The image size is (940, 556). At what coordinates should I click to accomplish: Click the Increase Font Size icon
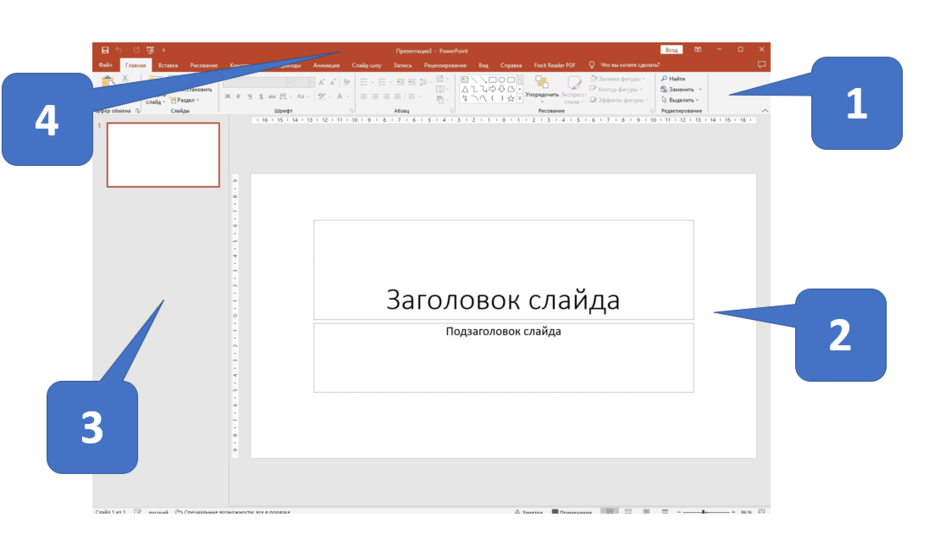coord(322,82)
